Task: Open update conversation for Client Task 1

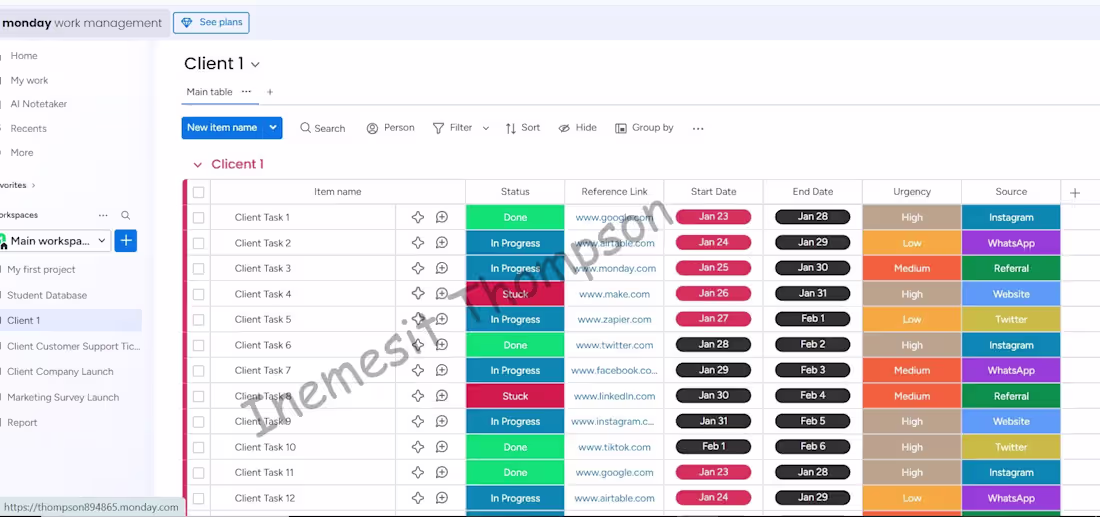Action: tap(442, 217)
